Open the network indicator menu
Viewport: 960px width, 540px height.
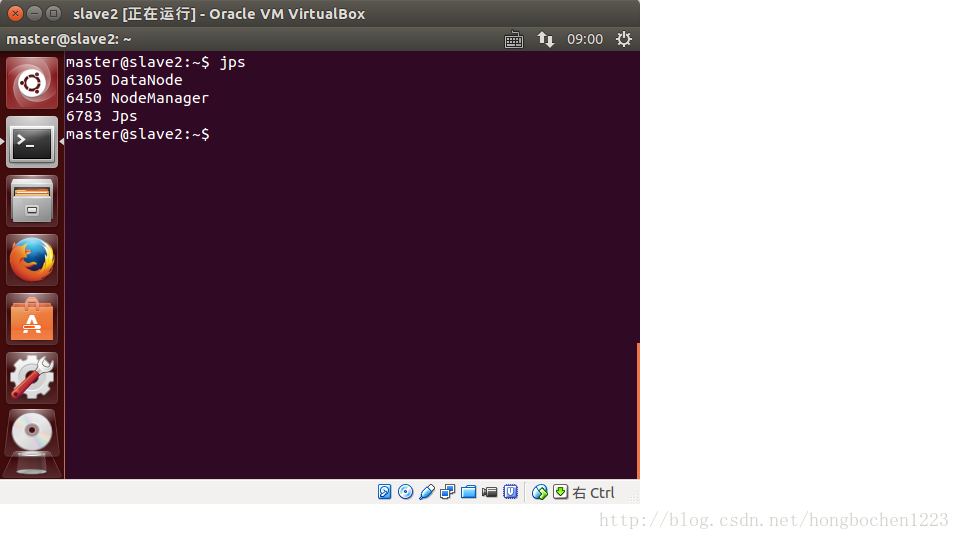click(x=546, y=39)
